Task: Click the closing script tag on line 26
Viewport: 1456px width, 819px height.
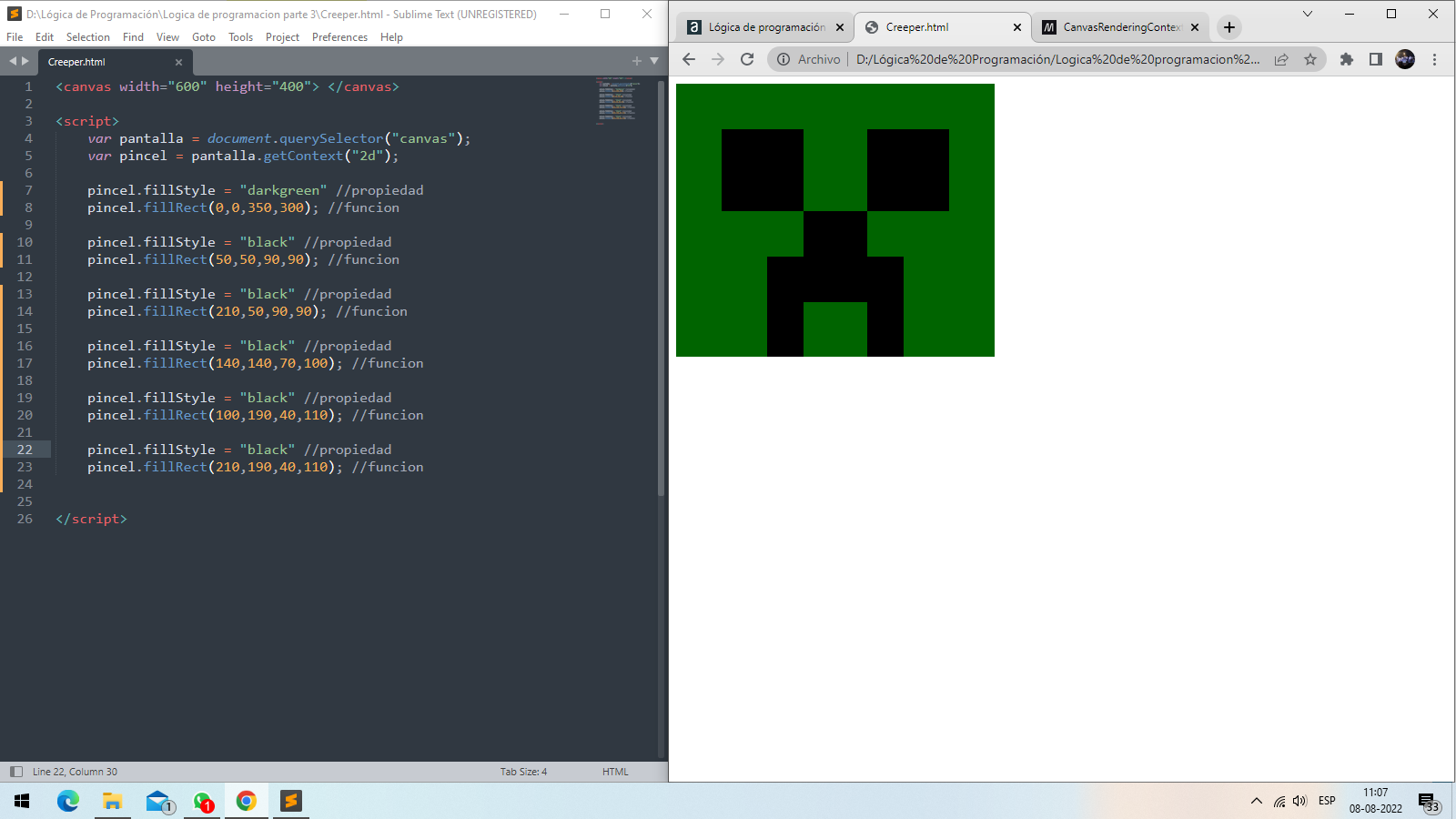Action: (91, 519)
